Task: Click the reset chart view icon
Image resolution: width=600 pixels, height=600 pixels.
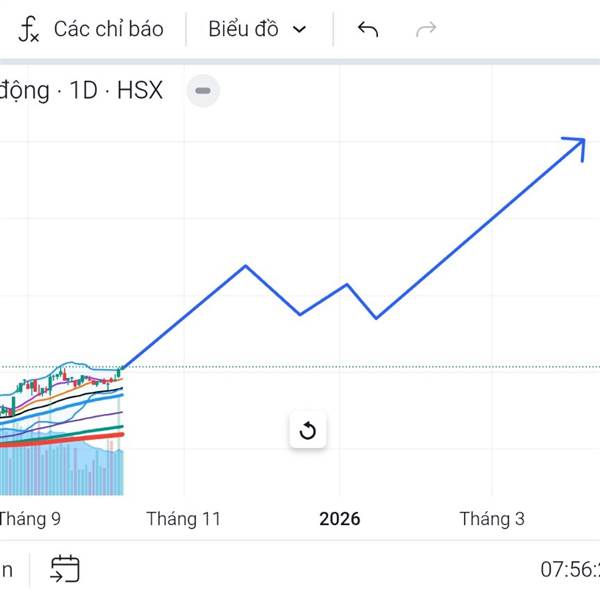Action: click(308, 431)
